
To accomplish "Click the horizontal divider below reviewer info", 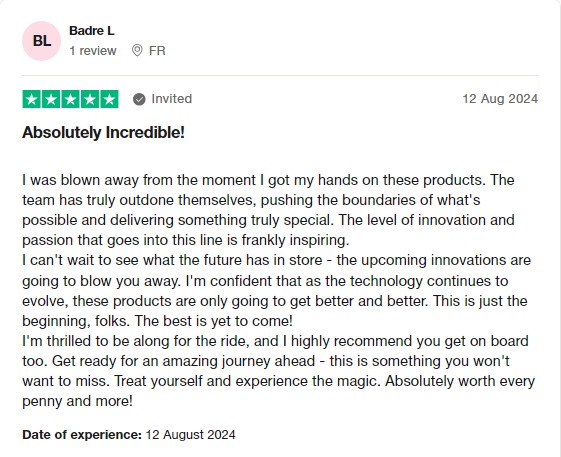I will click(x=280, y=76).
